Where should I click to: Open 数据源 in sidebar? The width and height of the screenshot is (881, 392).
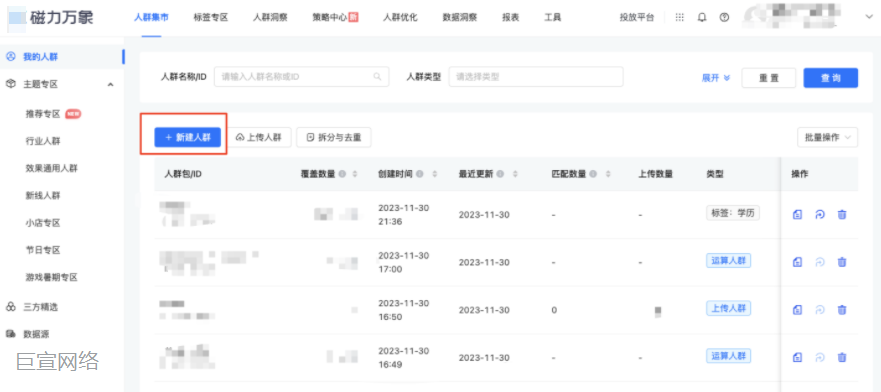36,334
